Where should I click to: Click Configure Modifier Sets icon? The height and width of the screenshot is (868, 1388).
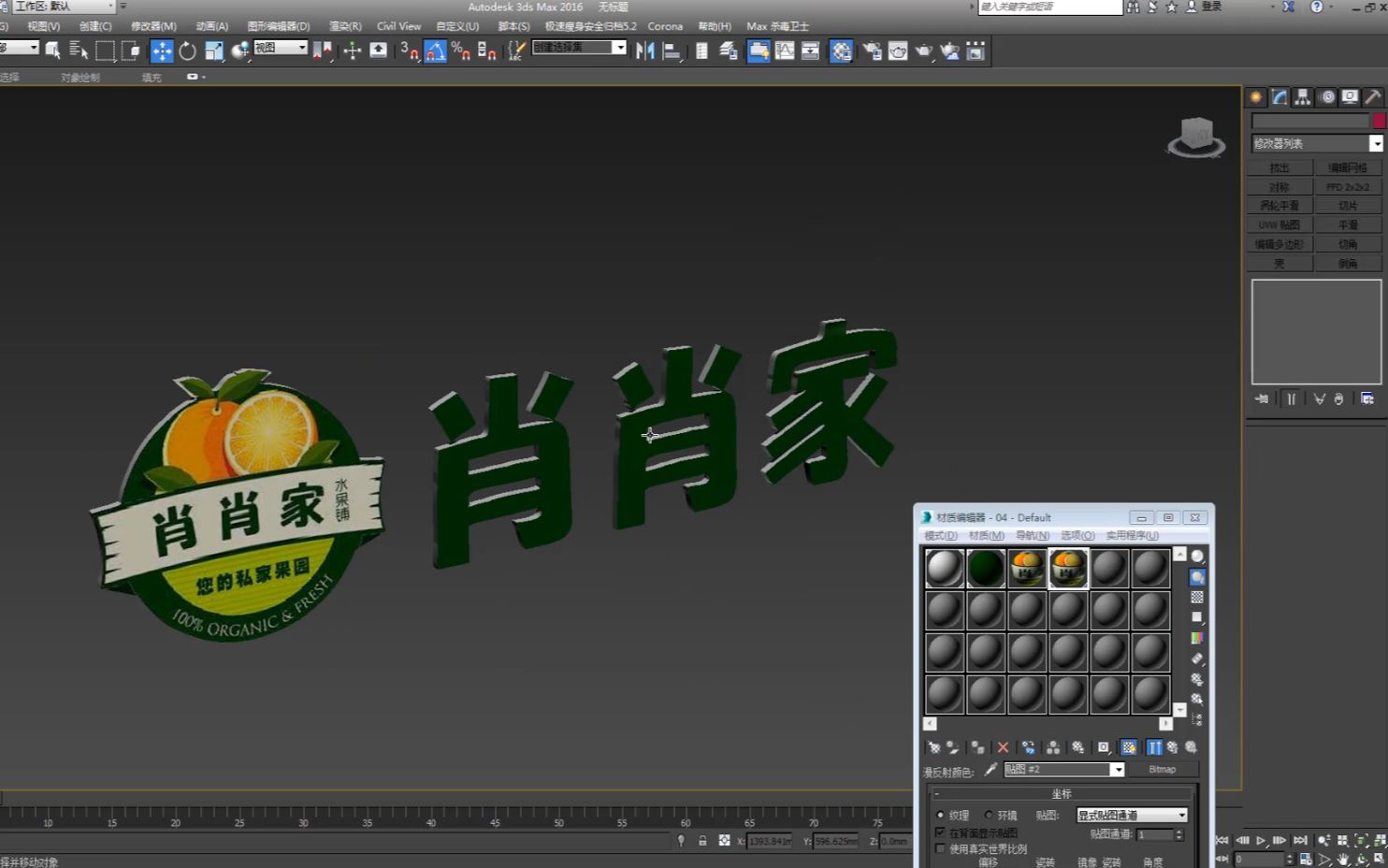(x=1367, y=399)
